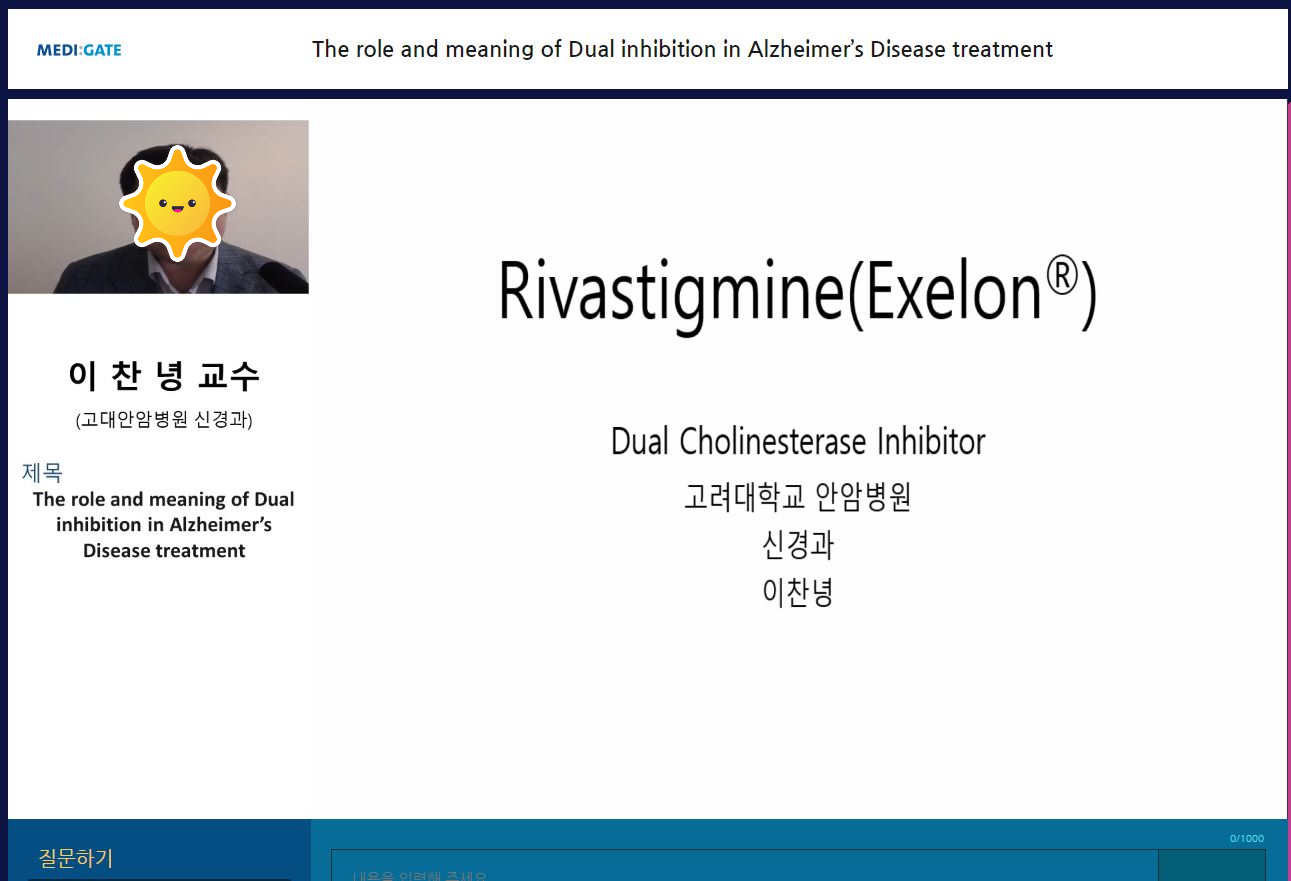Image resolution: width=1291 pixels, height=881 pixels.
Task: Click the 고려대학교 안암병원 text on the slide
Action: coord(797,497)
